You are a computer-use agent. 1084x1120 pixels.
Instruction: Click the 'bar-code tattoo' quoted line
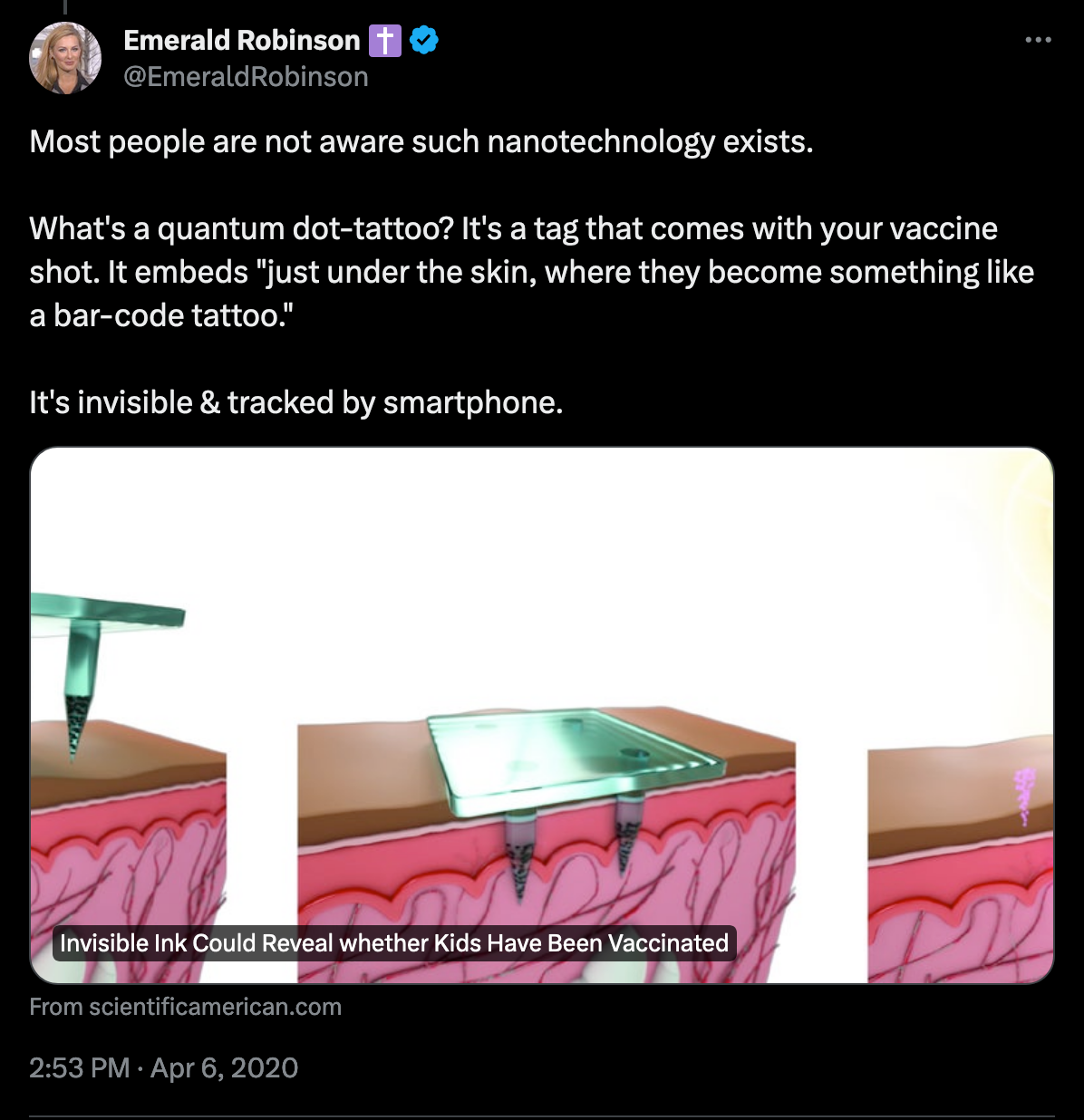click(x=161, y=315)
